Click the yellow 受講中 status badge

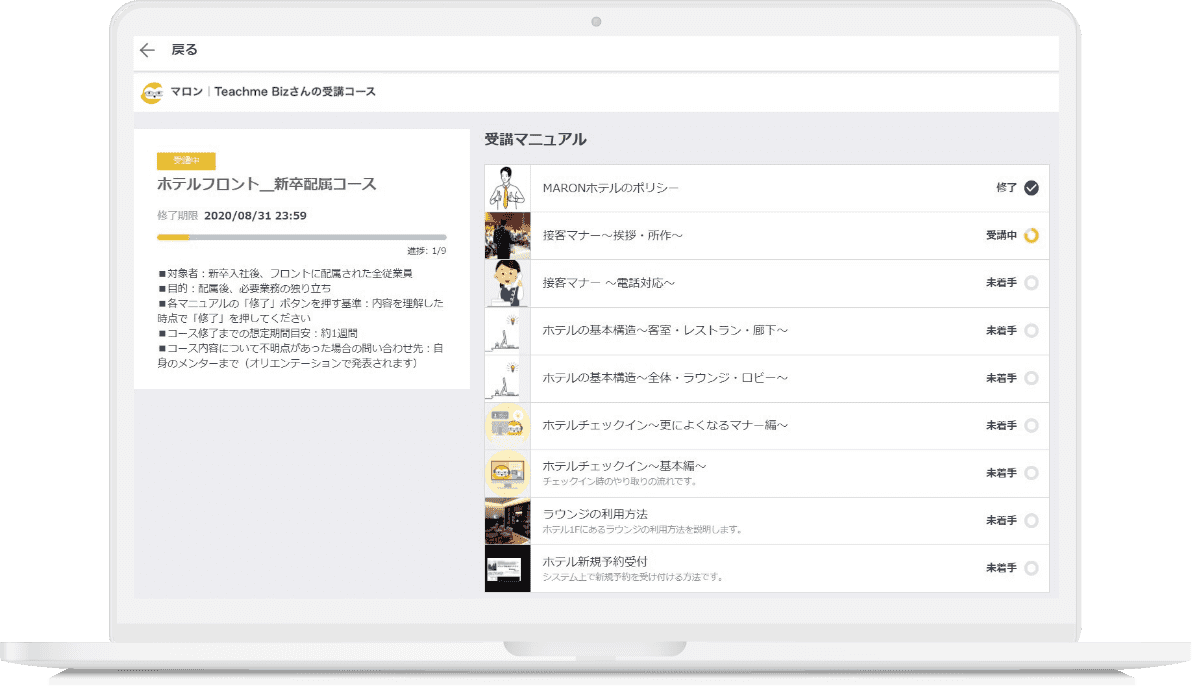coord(186,161)
